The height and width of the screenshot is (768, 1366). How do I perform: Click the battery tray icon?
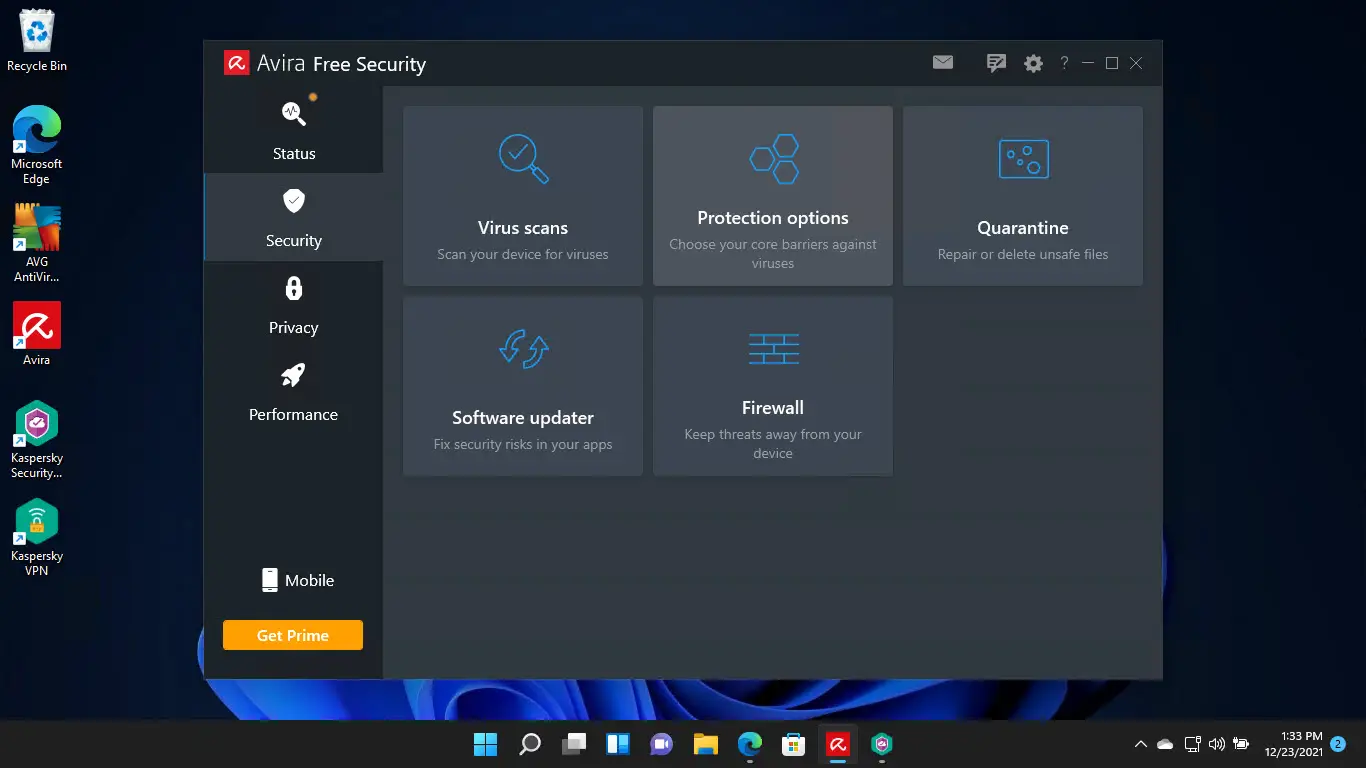[x=1241, y=744]
